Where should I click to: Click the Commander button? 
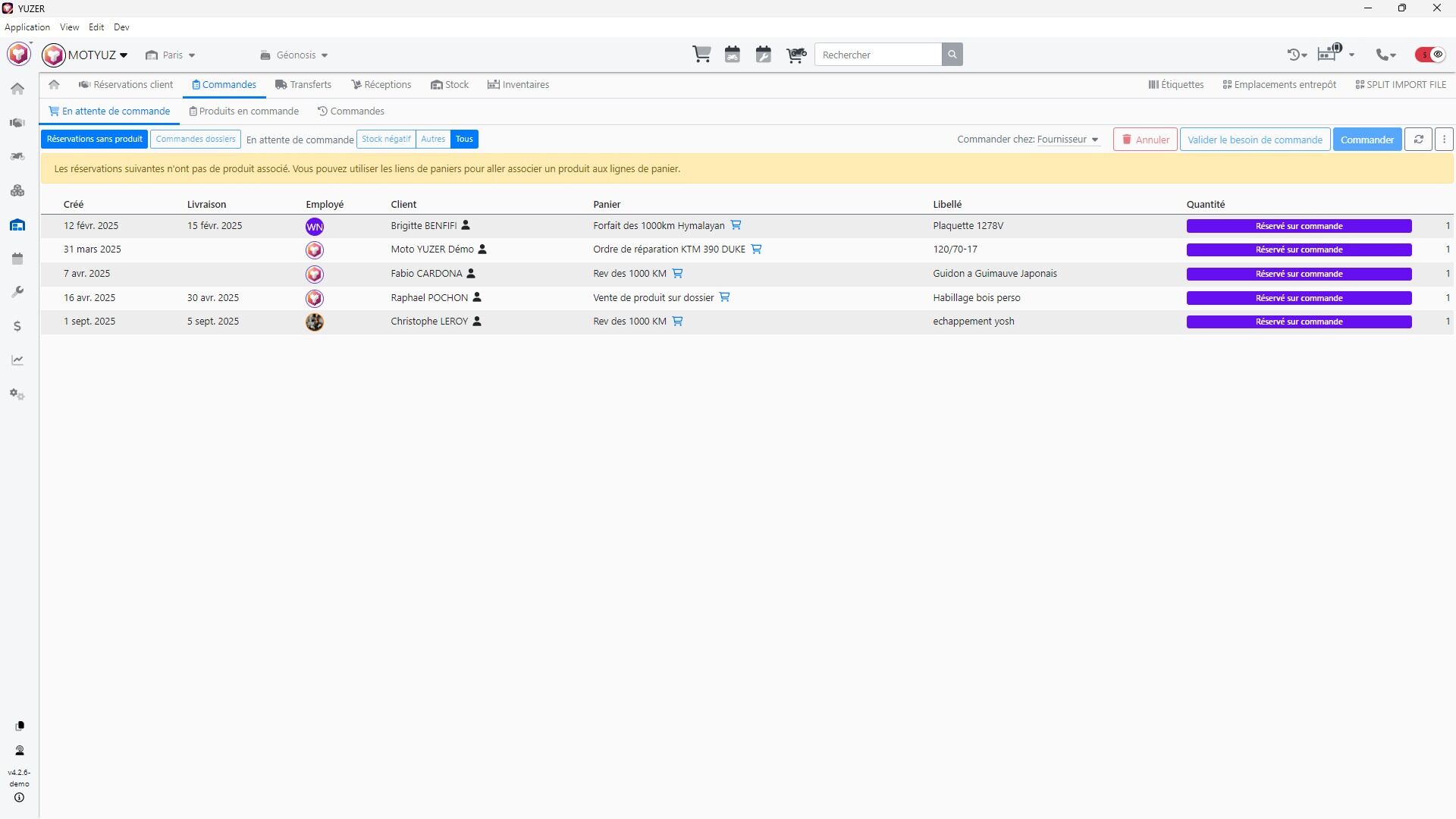click(1367, 140)
